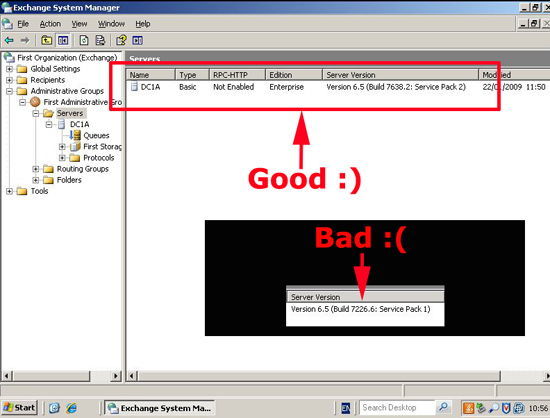
Task: Sort by the Modified column header
Action: (x=514, y=75)
